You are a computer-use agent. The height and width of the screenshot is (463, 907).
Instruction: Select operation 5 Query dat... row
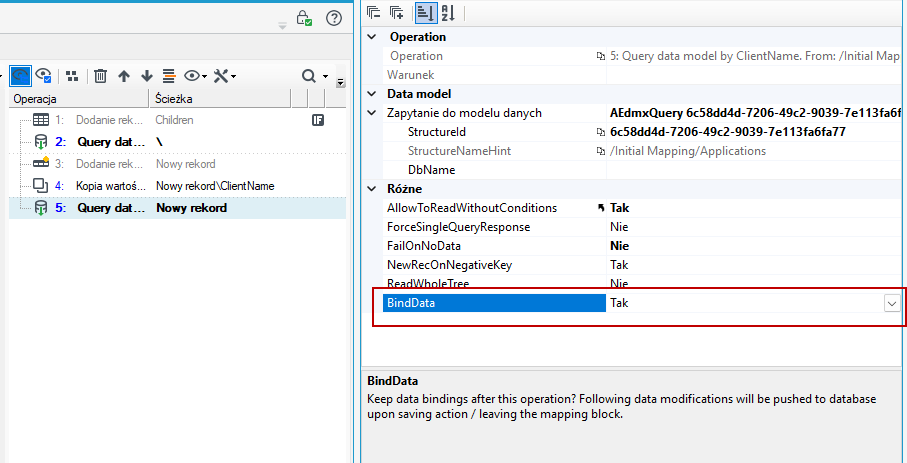[178, 208]
